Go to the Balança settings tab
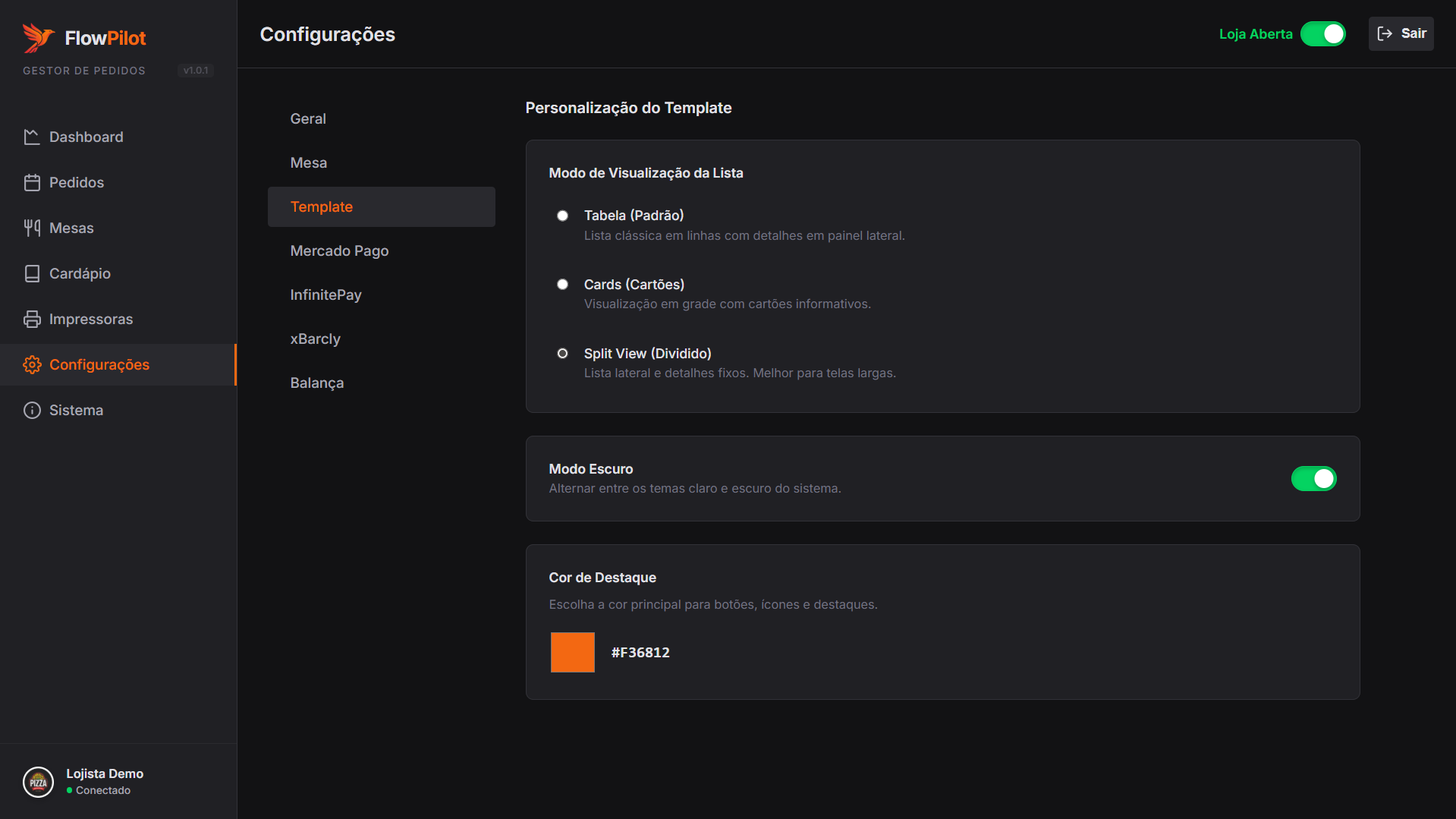This screenshot has width=1456, height=819. pyautogui.click(x=317, y=383)
